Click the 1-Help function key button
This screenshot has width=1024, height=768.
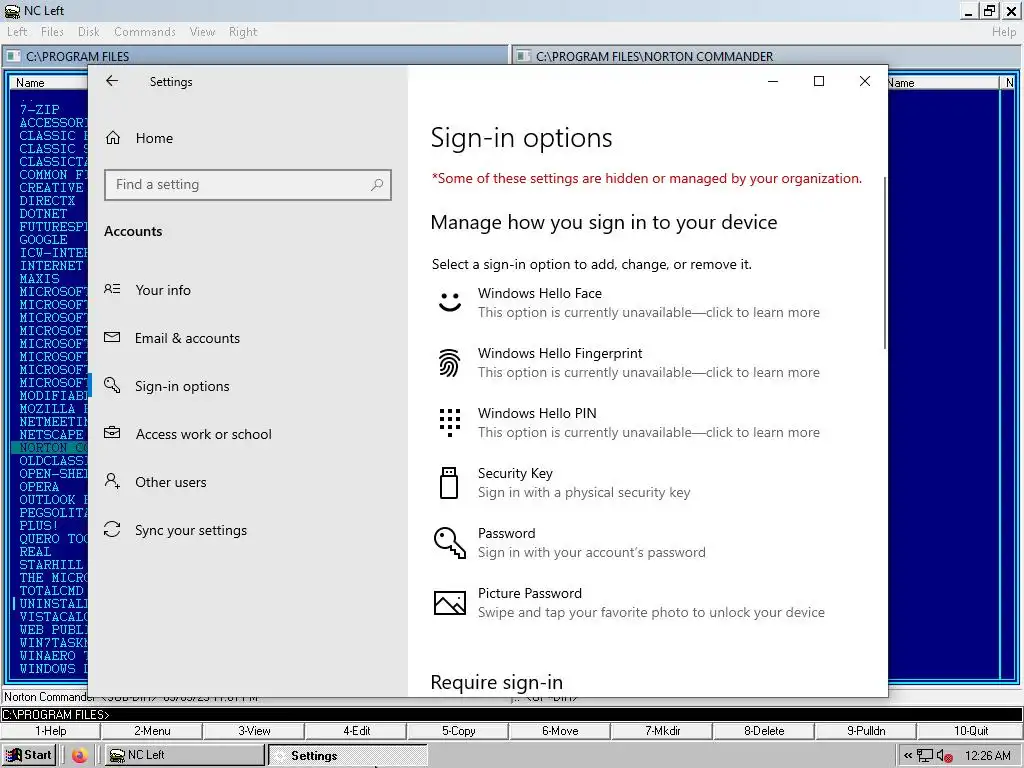(51, 731)
